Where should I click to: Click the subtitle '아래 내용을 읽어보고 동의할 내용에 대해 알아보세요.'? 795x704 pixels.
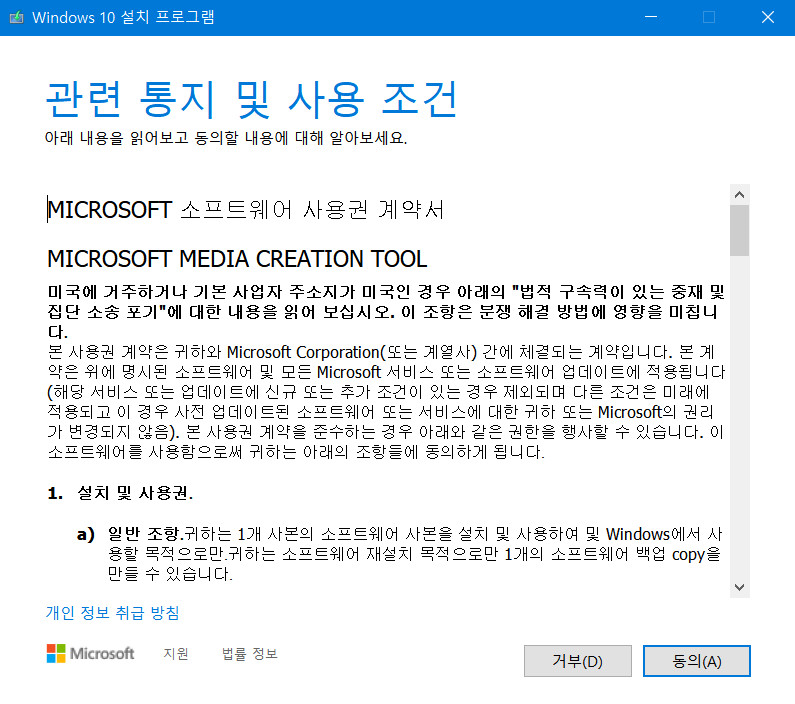click(x=226, y=138)
